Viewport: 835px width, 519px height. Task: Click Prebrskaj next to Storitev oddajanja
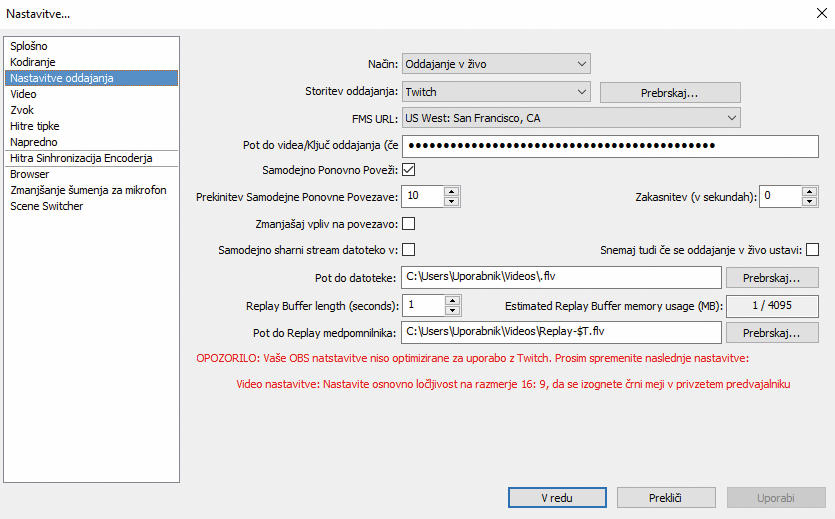pyautogui.click(x=670, y=93)
